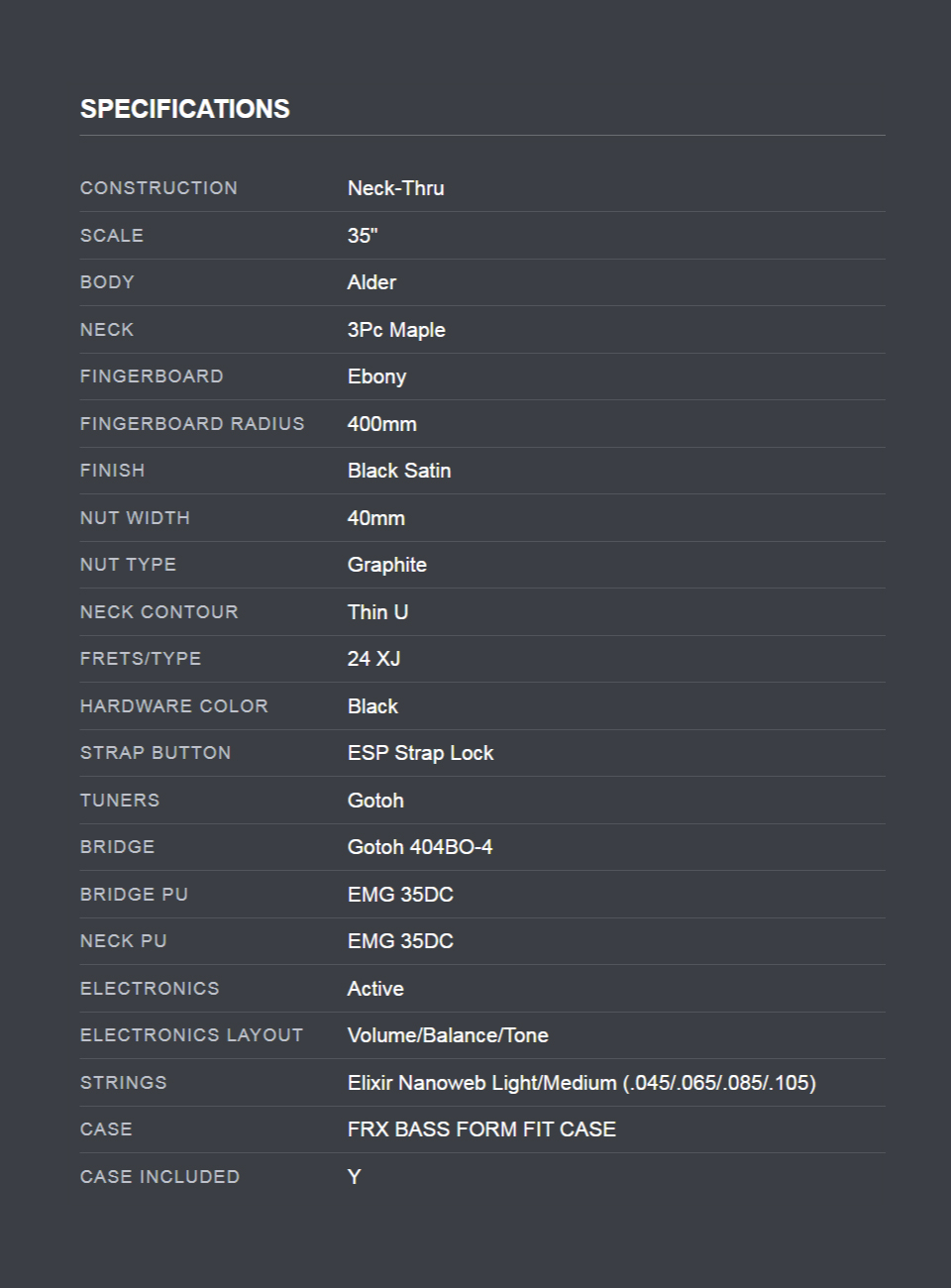
Task: Click the FRX BASS FORM FIT CASE value
Action: click(481, 1129)
